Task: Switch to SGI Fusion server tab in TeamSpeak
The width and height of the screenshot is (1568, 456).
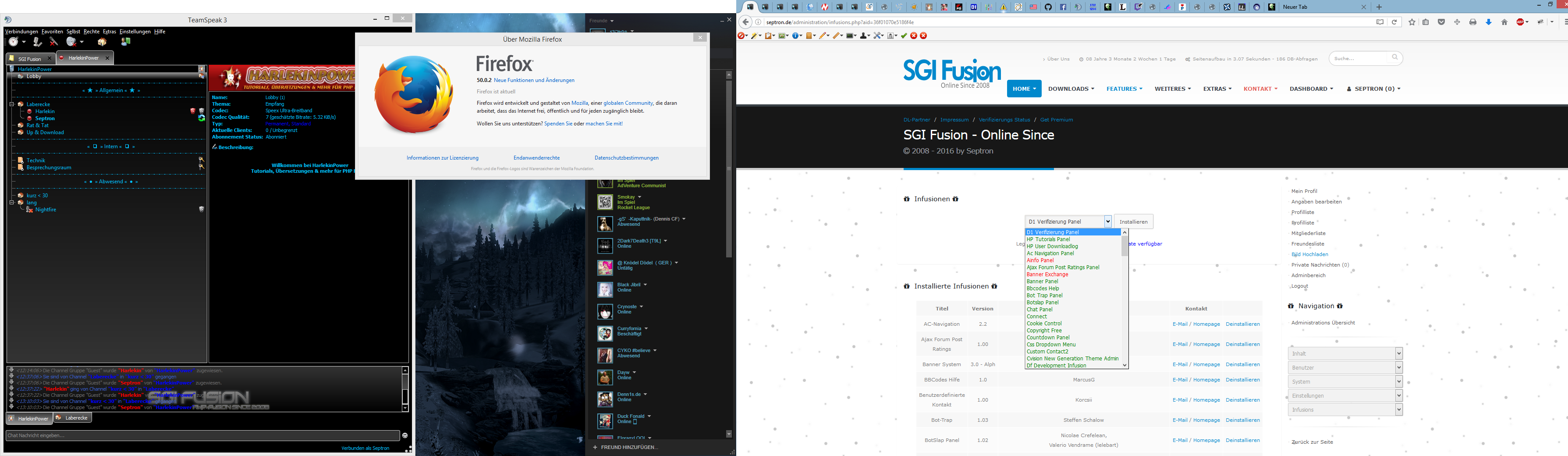Action: click(30, 58)
